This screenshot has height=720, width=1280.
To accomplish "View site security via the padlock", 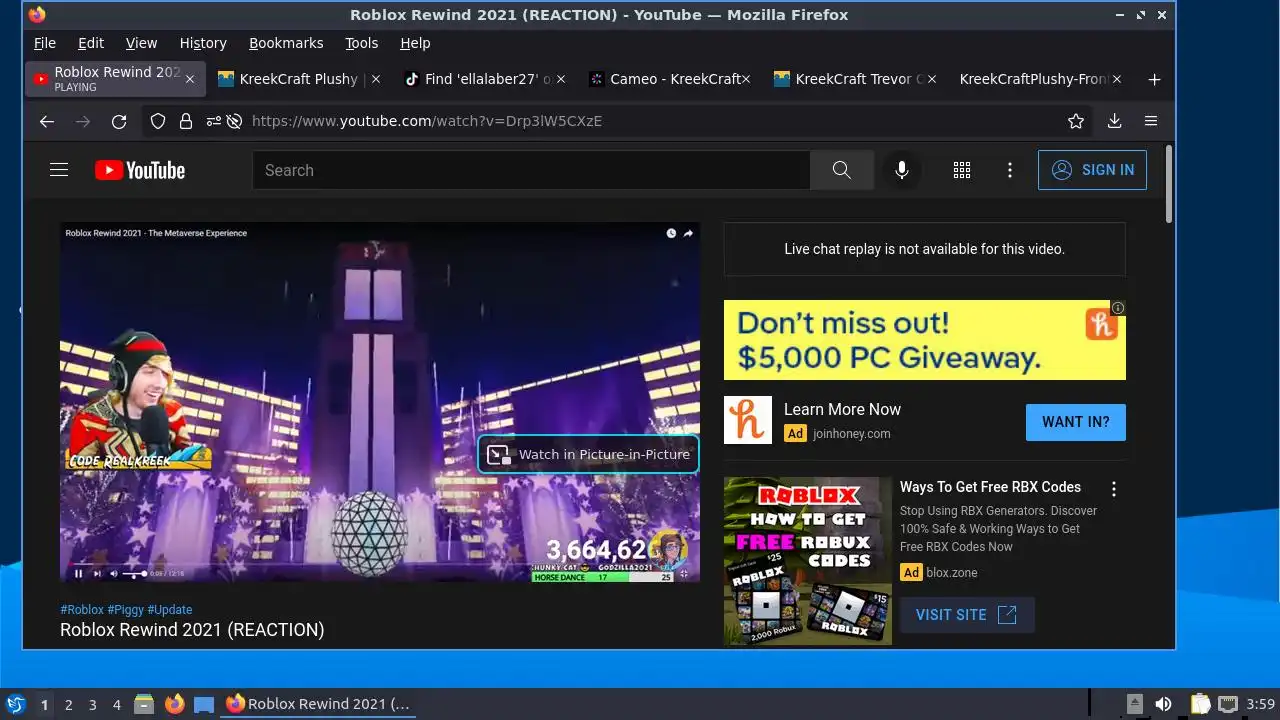I will tap(185, 121).
